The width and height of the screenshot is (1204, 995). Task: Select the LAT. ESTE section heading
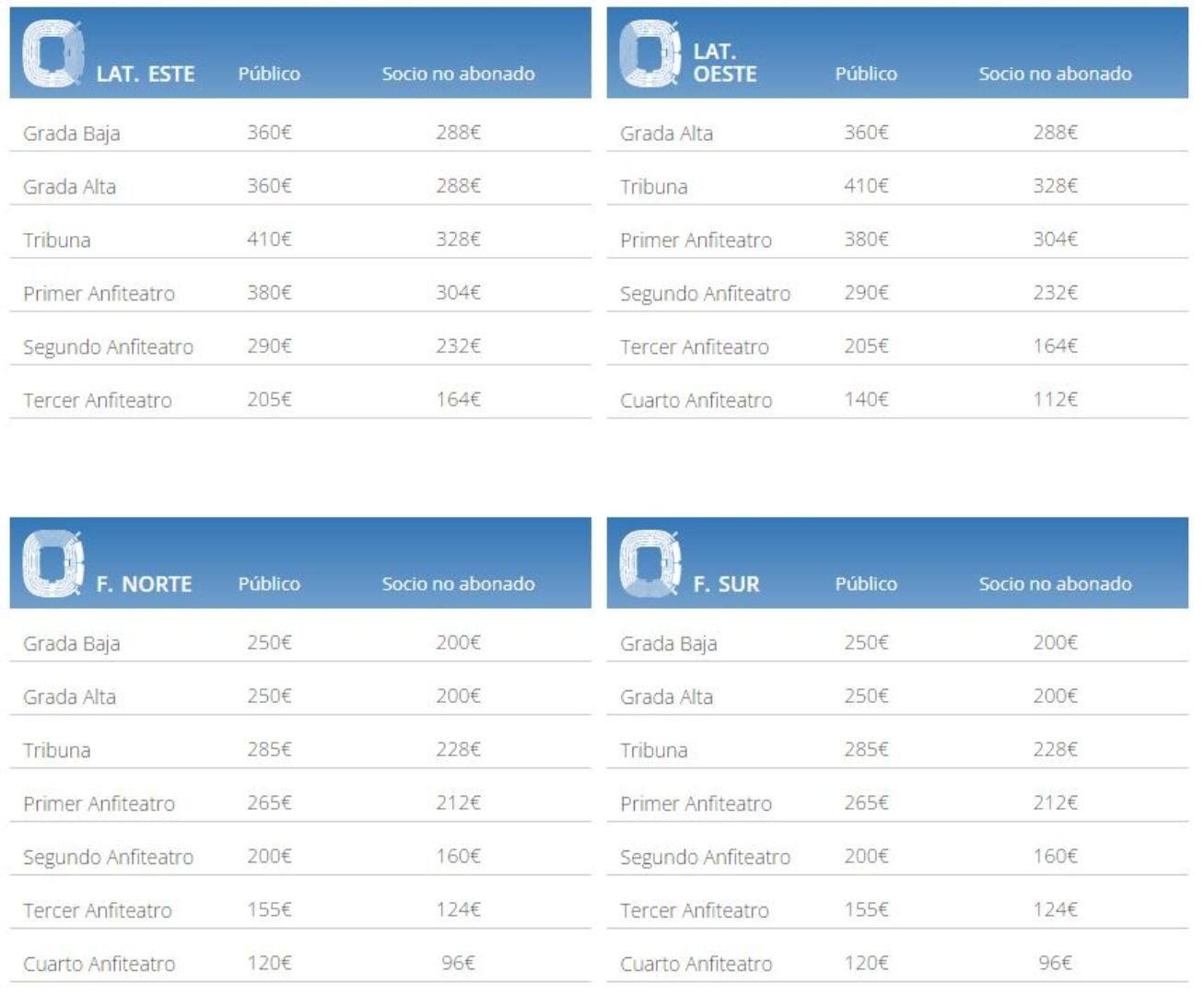[x=146, y=75]
